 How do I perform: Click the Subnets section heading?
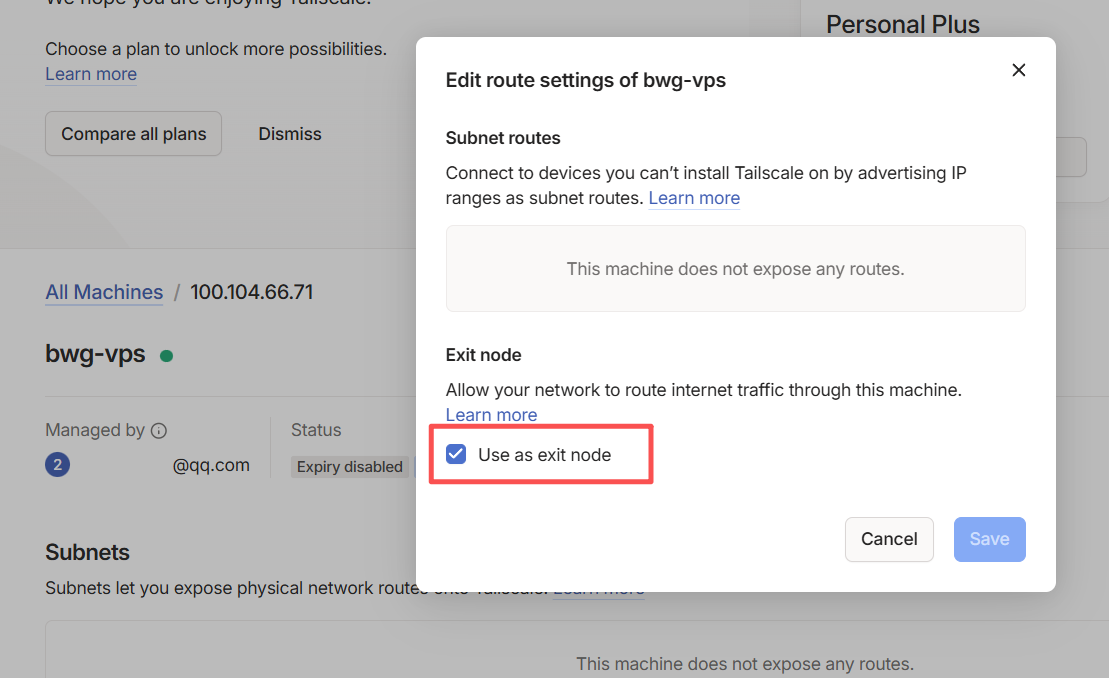(88, 552)
